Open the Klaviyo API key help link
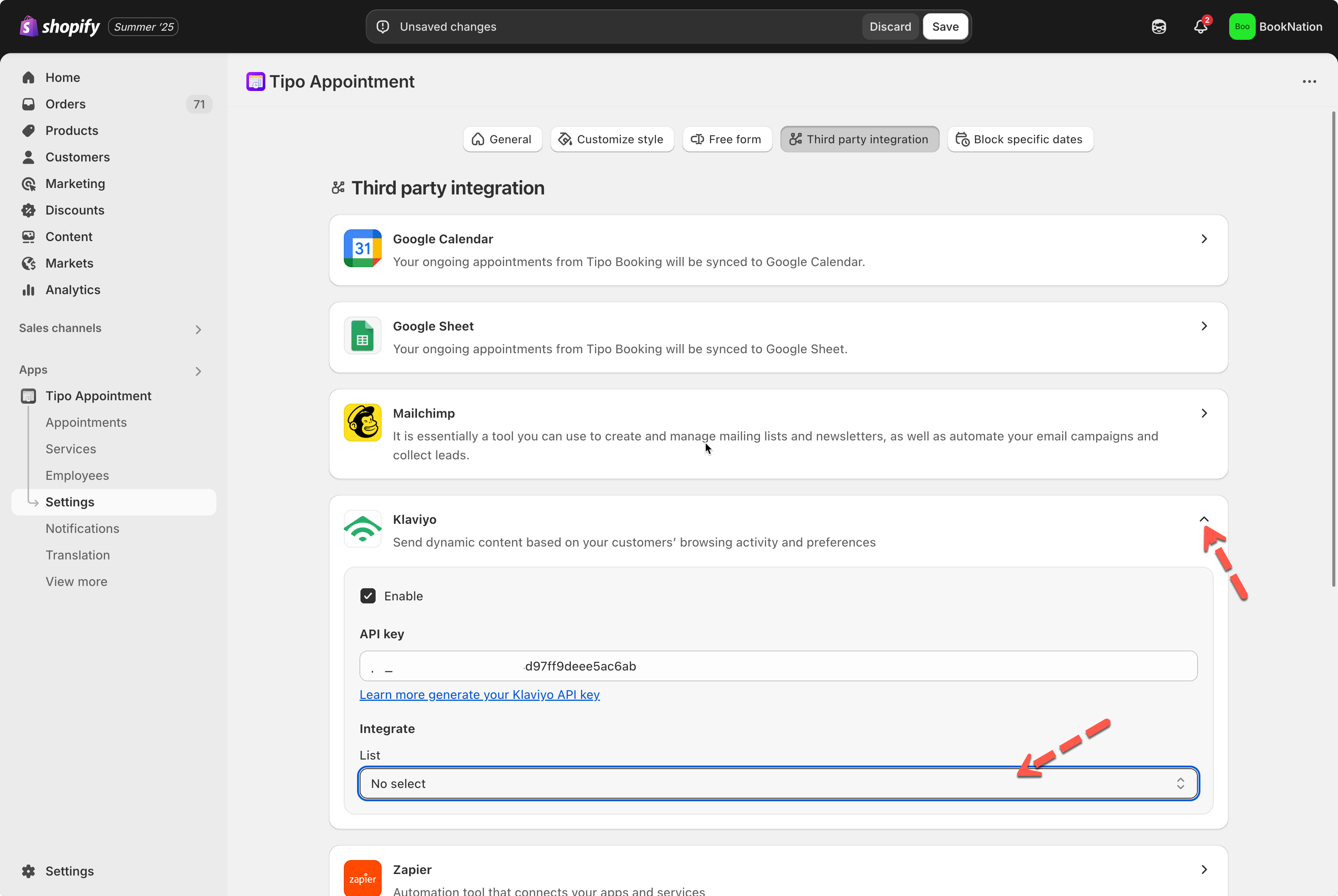1338x896 pixels. pyautogui.click(x=479, y=694)
